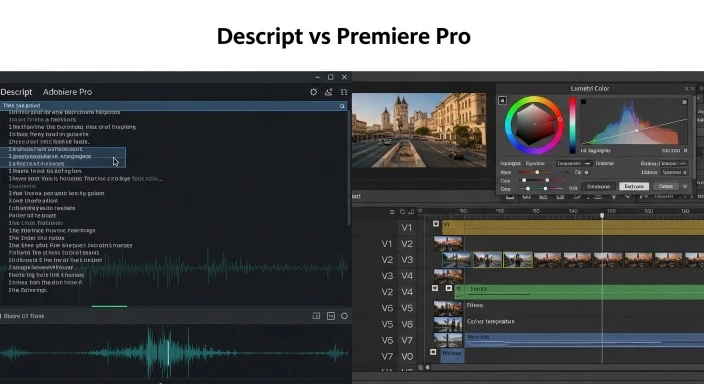Open the grid menu icon in Descript header
Image resolution: width=704 pixels, height=384 pixels.
click(344, 92)
